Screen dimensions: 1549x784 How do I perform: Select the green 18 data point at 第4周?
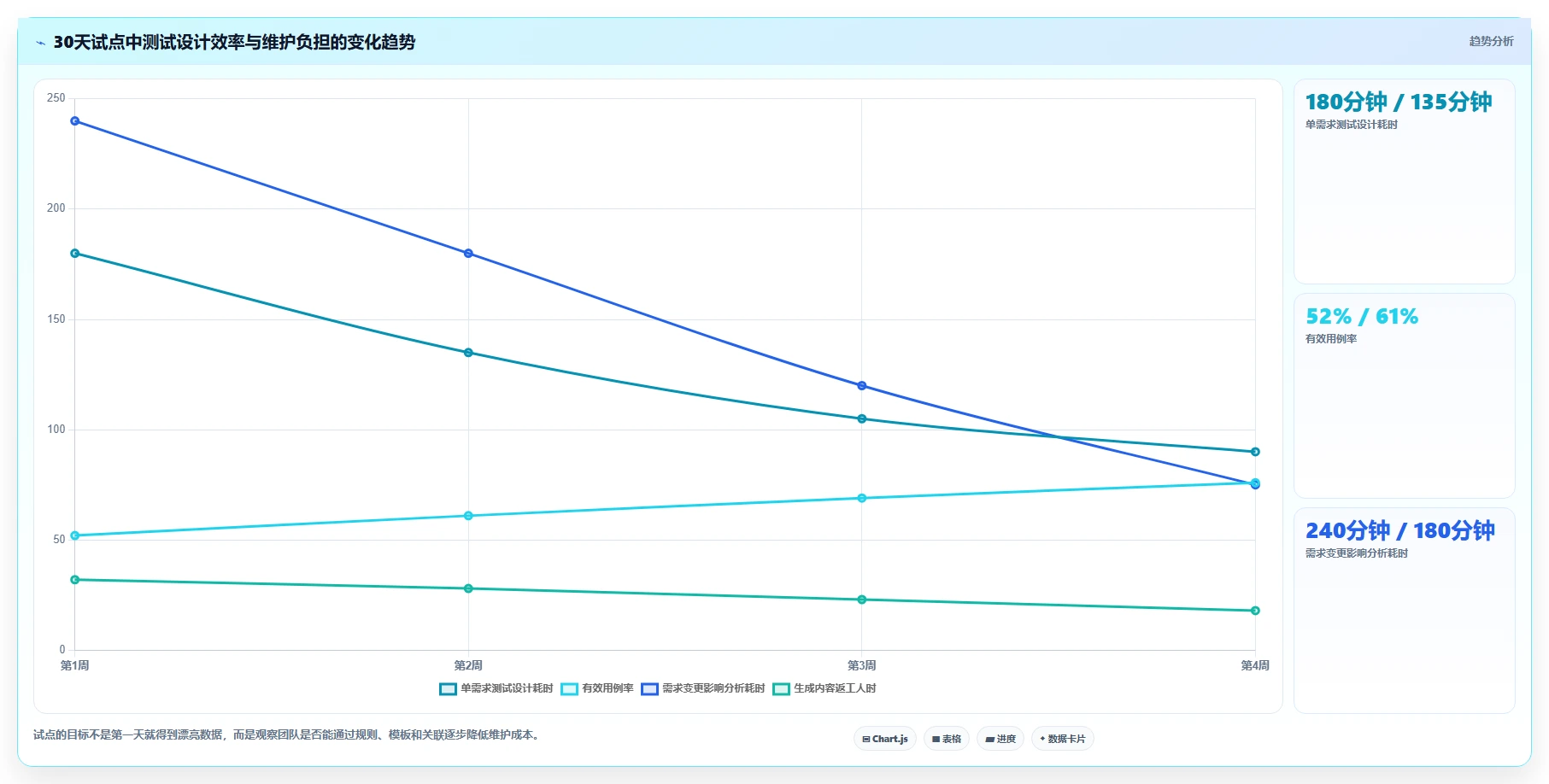[1255, 611]
